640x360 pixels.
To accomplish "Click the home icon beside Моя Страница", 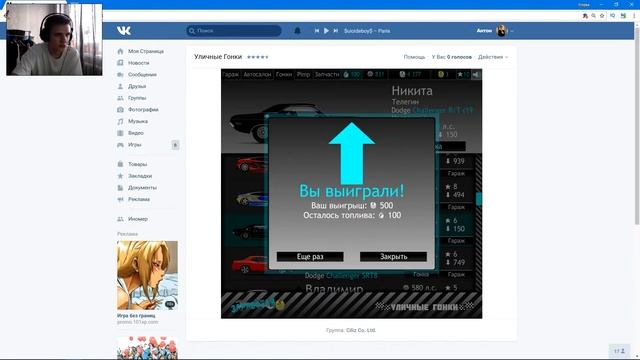I will [x=120, y=51].
